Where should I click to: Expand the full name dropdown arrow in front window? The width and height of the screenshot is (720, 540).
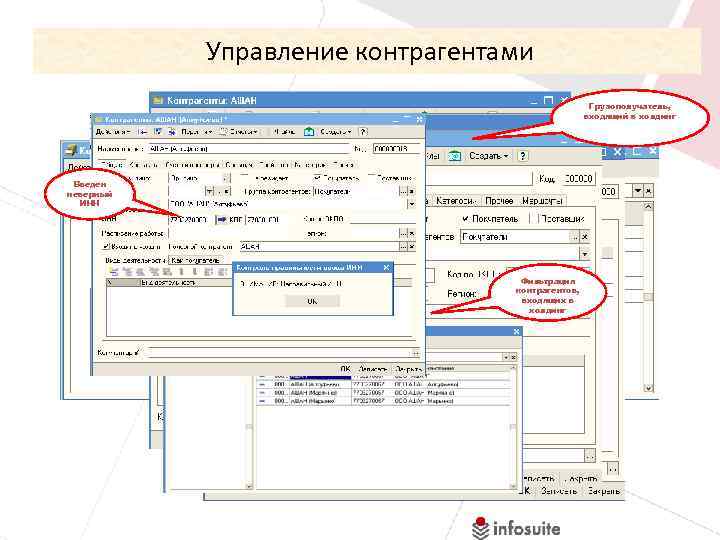click(411, 204)
